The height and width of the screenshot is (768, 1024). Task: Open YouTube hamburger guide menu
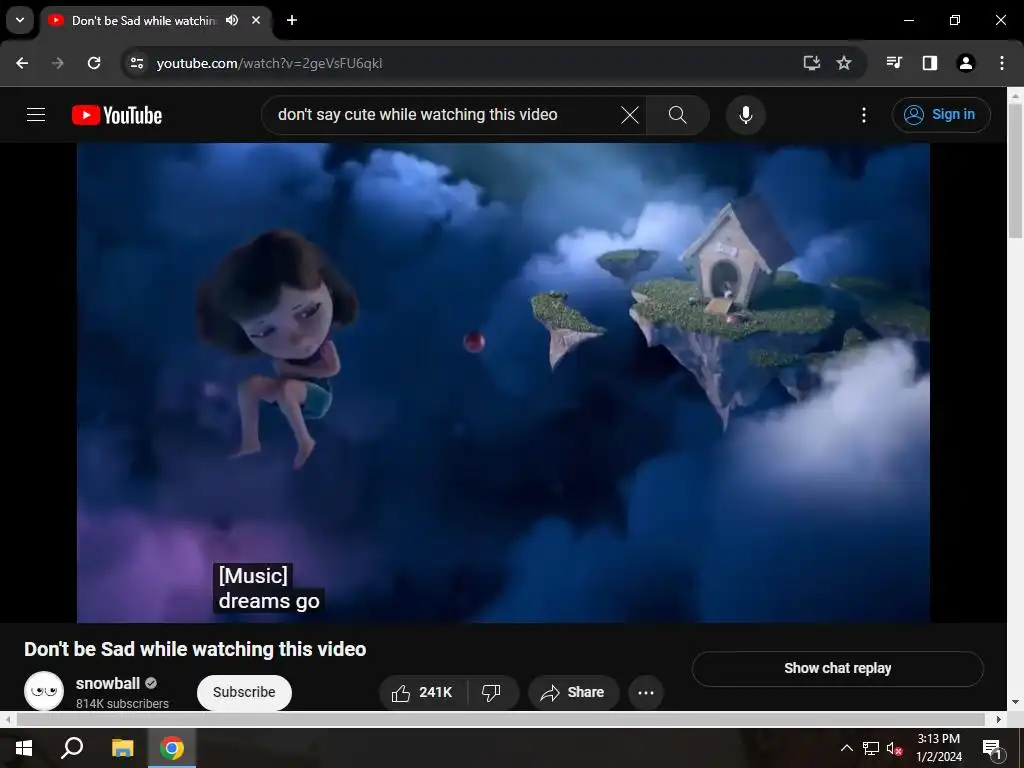pos(36,115)
